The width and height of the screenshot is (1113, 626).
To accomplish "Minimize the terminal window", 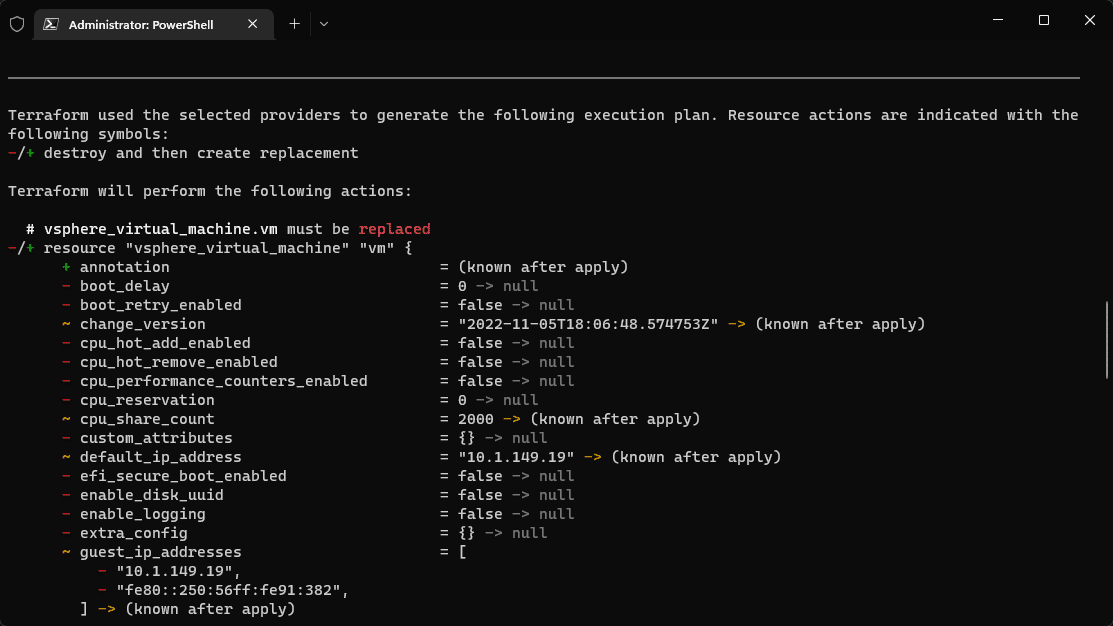I will point(997,20).
